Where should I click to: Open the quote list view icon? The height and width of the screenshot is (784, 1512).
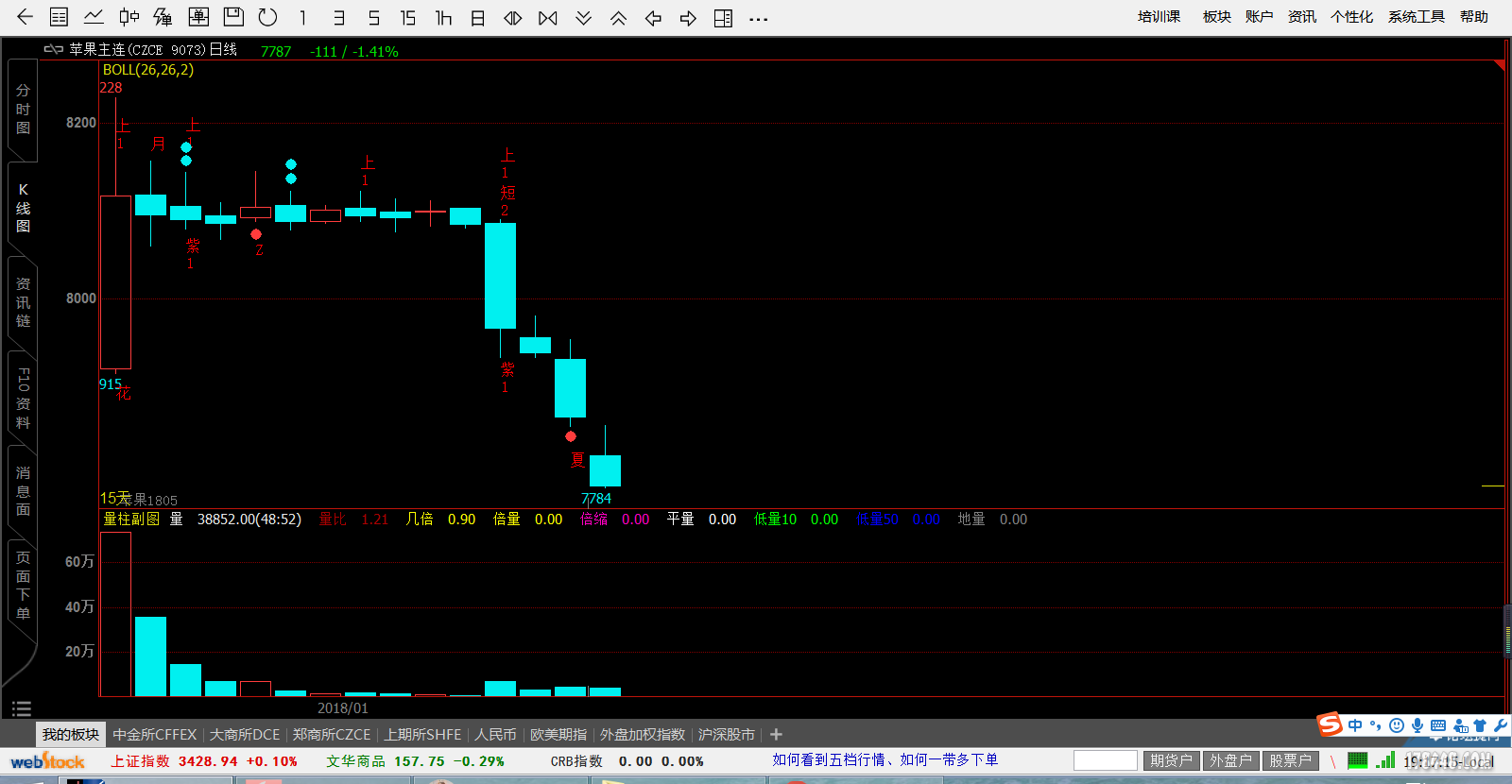(x=59, y=17)
